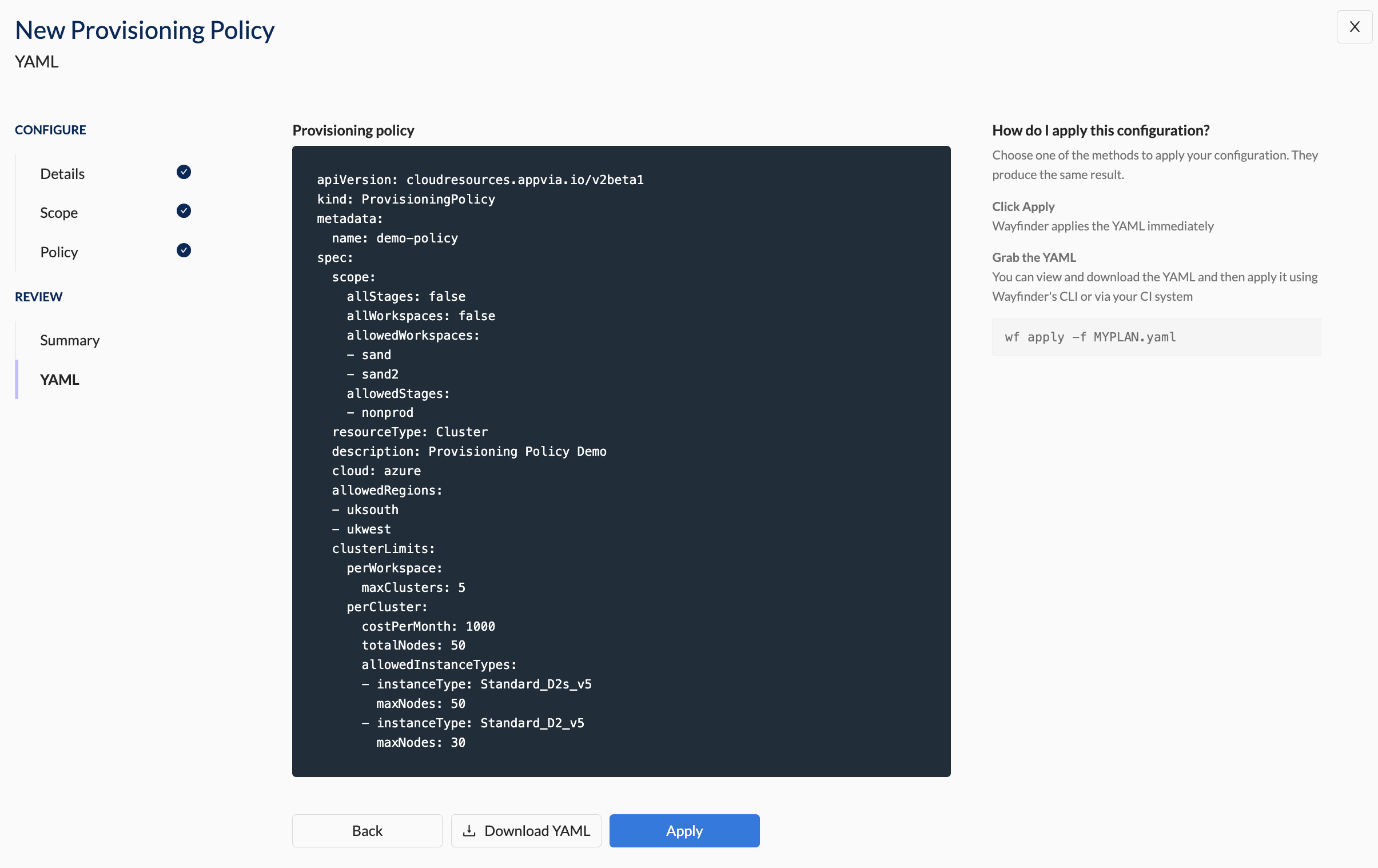Select the YAML review tab
Viewport: 1378px width, 868px height.
[x=59, y=378]
